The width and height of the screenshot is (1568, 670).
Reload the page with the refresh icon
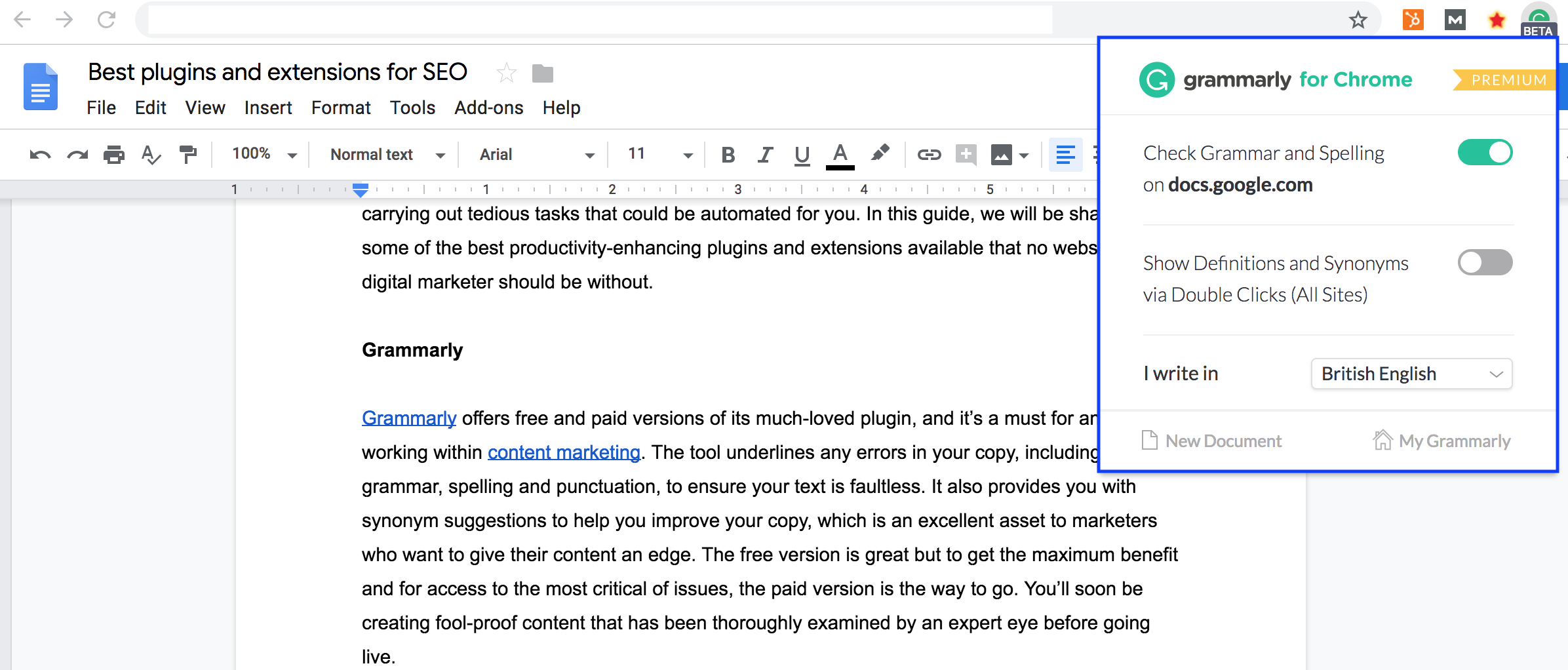click(106, 20)
